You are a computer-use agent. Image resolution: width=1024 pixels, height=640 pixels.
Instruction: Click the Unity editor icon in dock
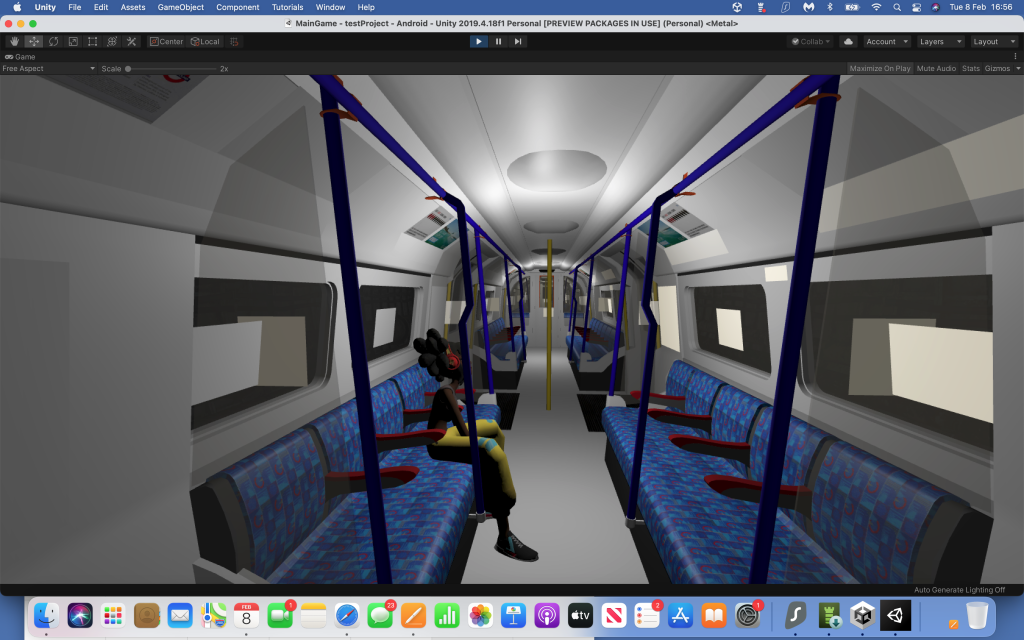pos(895,615)
